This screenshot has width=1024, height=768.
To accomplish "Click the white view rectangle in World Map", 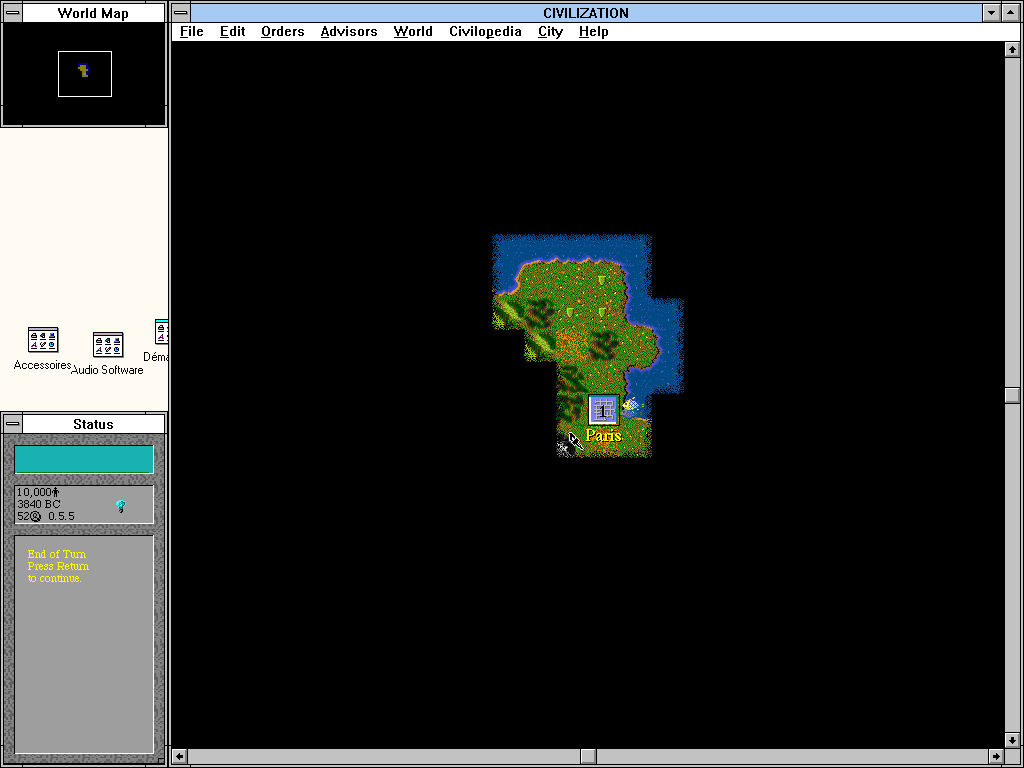I will tap(85, 74).
